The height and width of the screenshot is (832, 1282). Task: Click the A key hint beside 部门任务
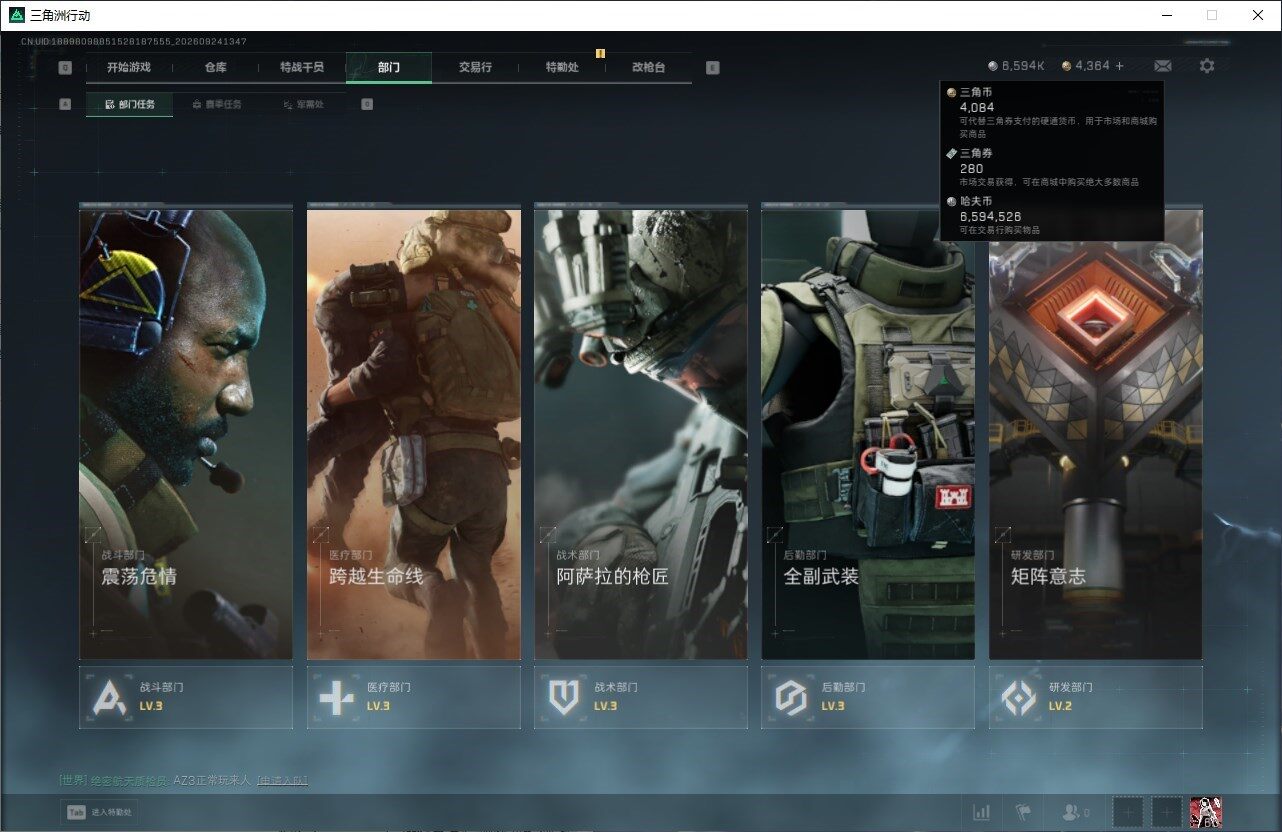point(65,104)
